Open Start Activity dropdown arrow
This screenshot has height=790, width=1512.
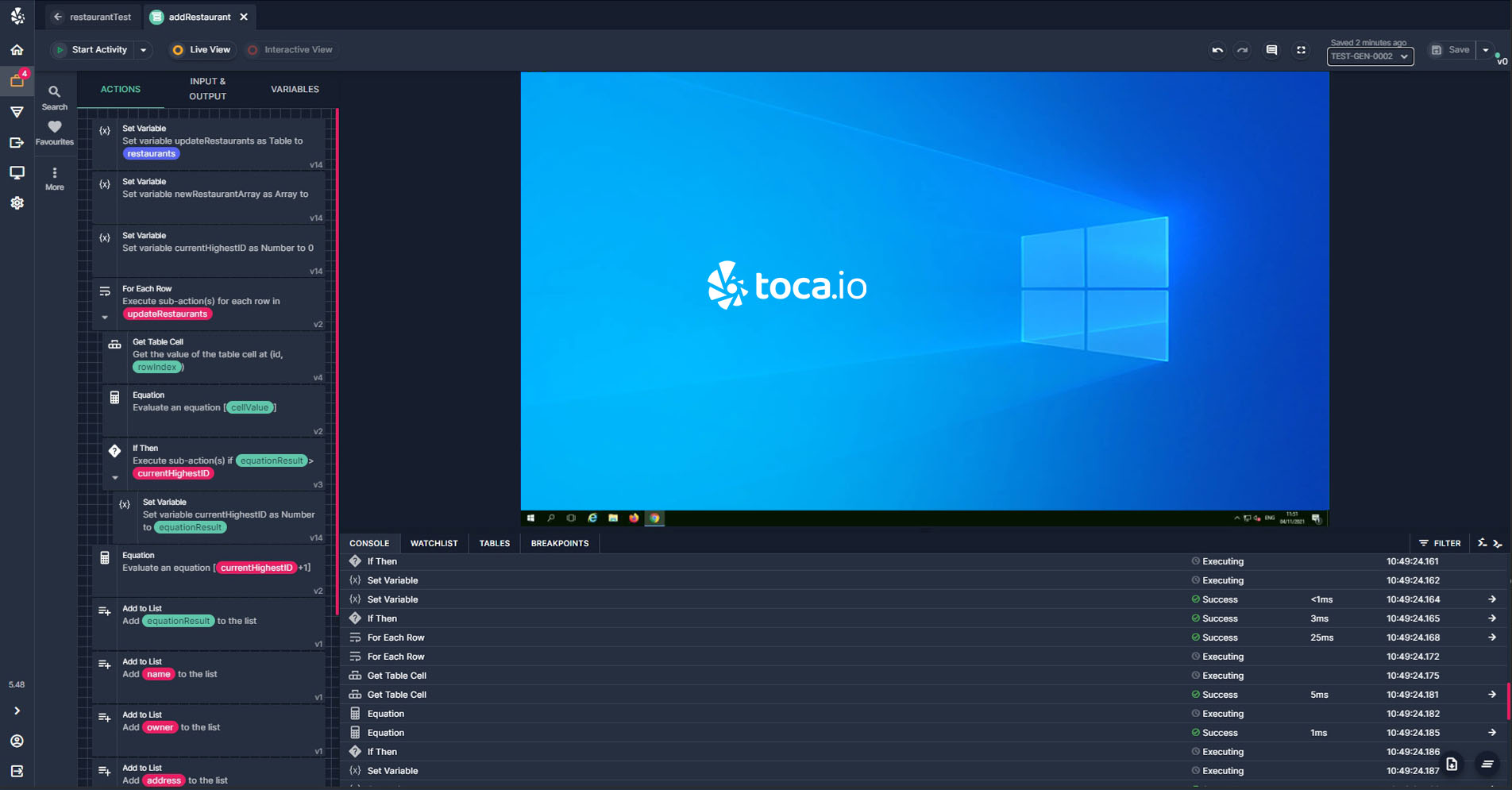coord(144,50)
